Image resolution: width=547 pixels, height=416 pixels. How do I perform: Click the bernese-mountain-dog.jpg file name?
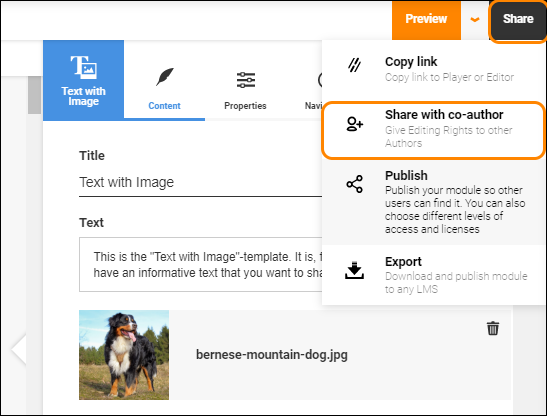tap(271, 355)
